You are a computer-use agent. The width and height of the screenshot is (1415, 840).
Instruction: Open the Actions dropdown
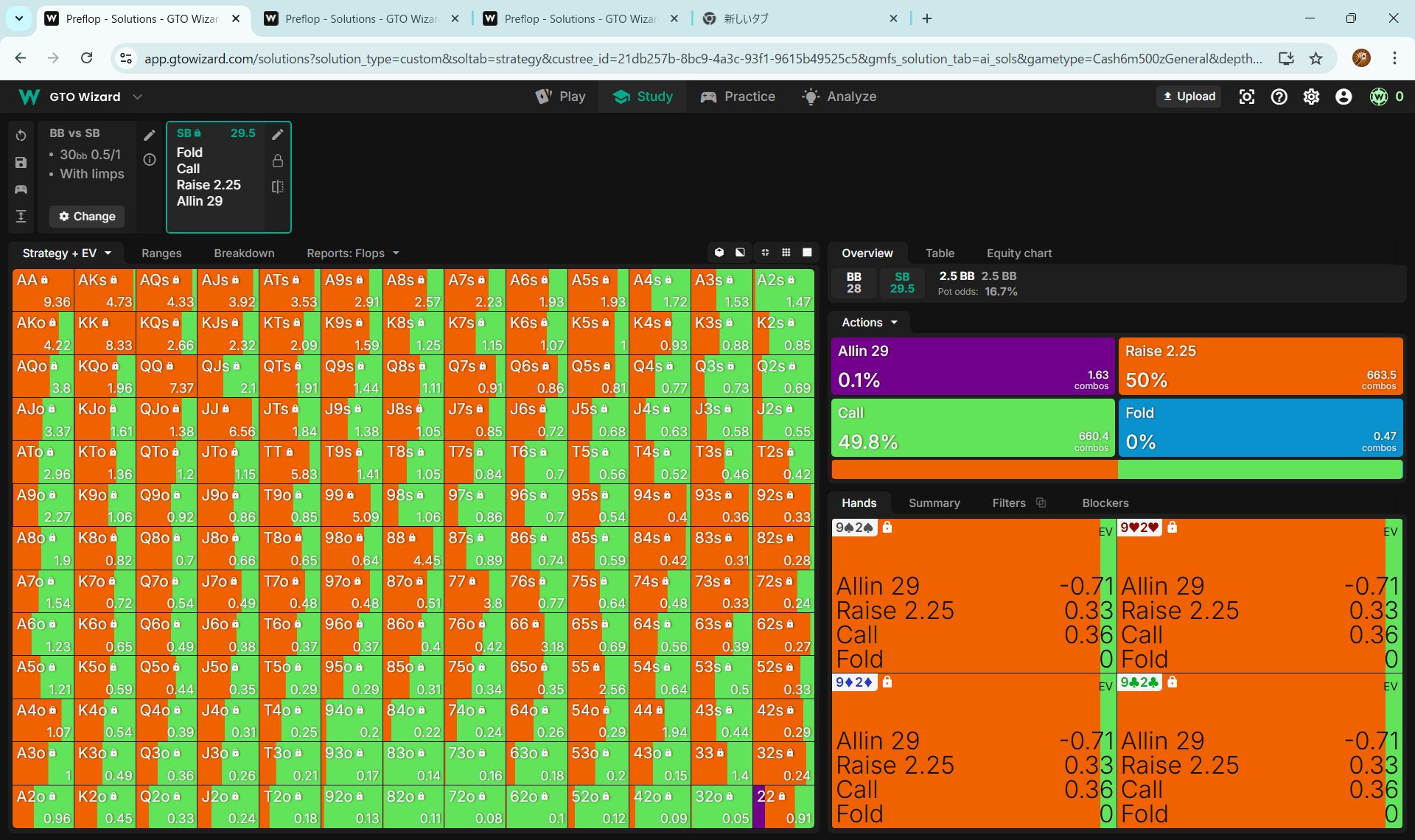(x=870, y=322)
